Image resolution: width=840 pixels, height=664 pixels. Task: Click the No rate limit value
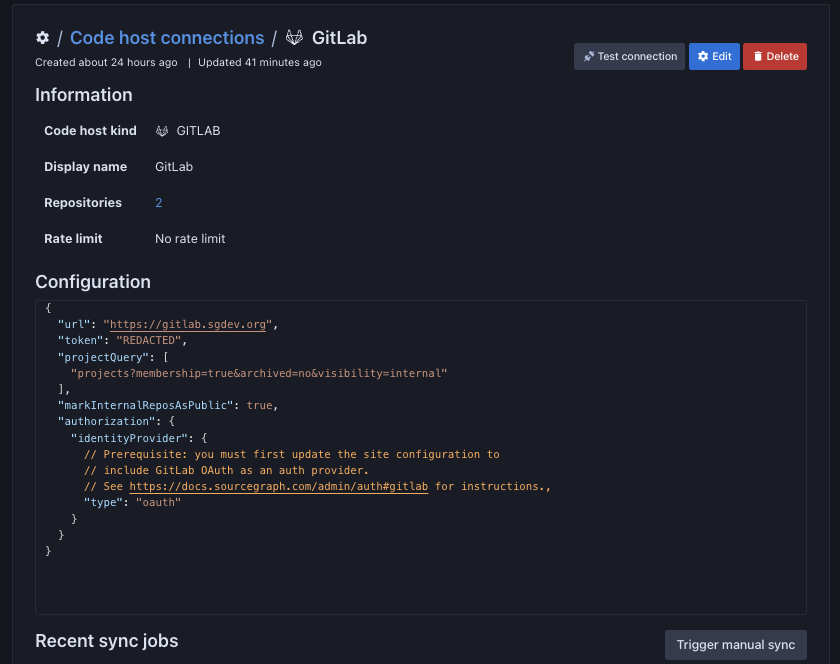pos(190,238)
